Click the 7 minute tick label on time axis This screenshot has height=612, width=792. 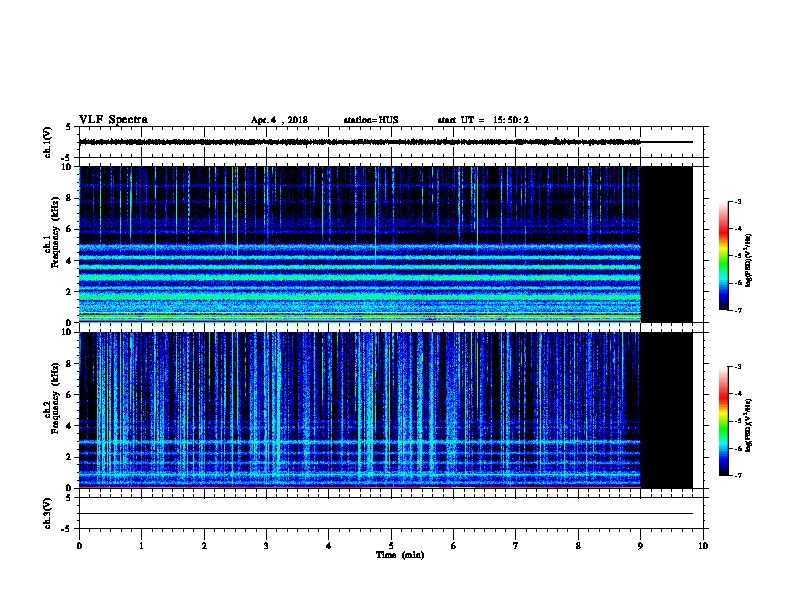click(516, 546)
